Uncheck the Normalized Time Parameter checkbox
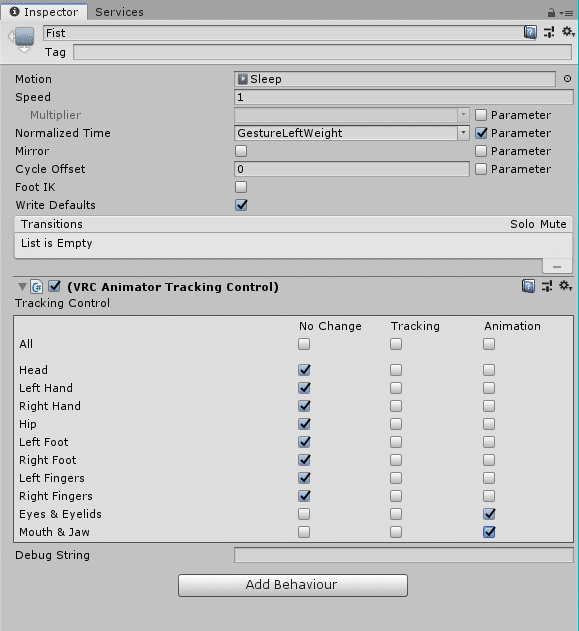579x631 pixels. click(481, 133)
